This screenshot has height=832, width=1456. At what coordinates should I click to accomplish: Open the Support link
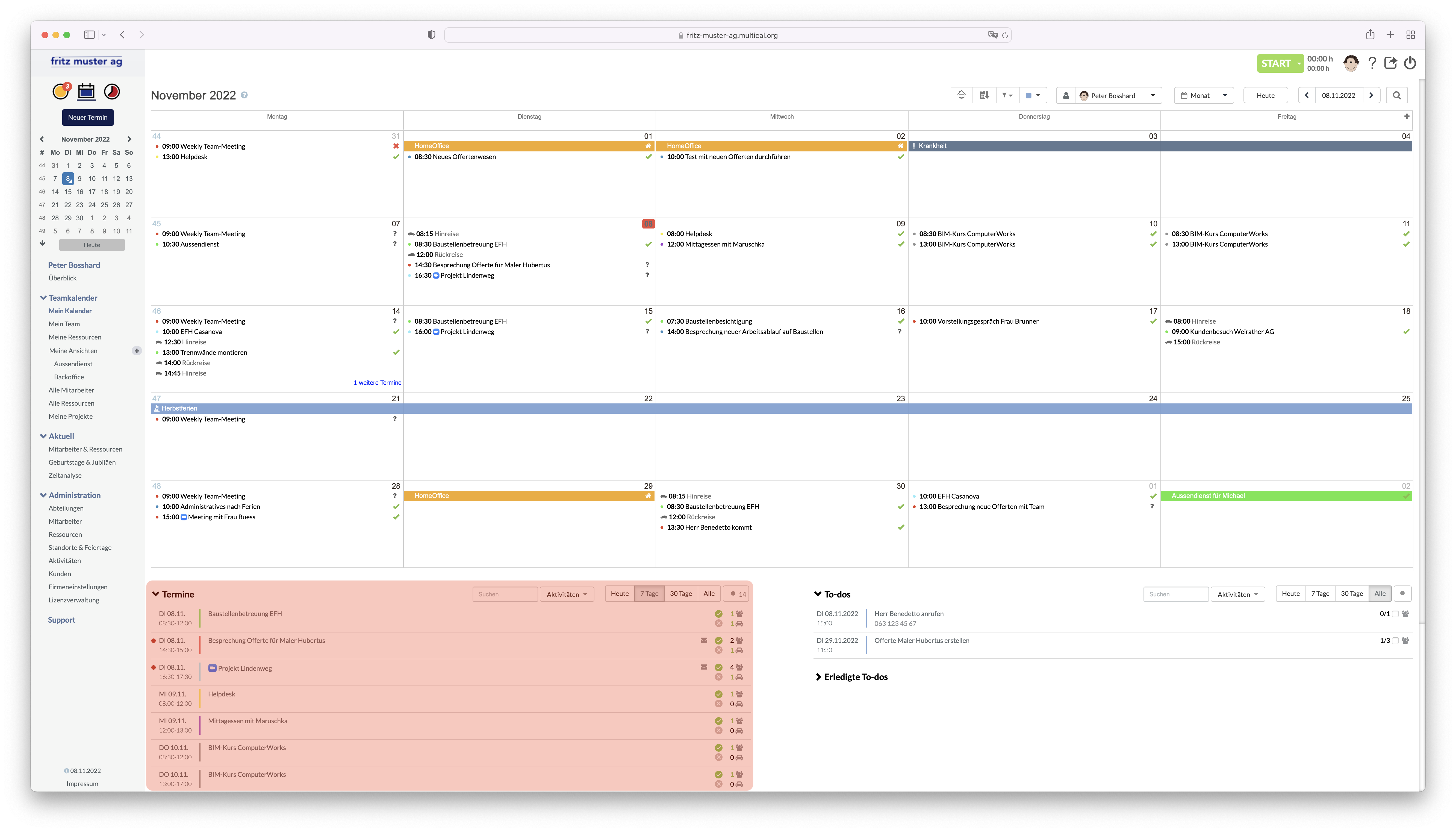click(x=61, y=620)
